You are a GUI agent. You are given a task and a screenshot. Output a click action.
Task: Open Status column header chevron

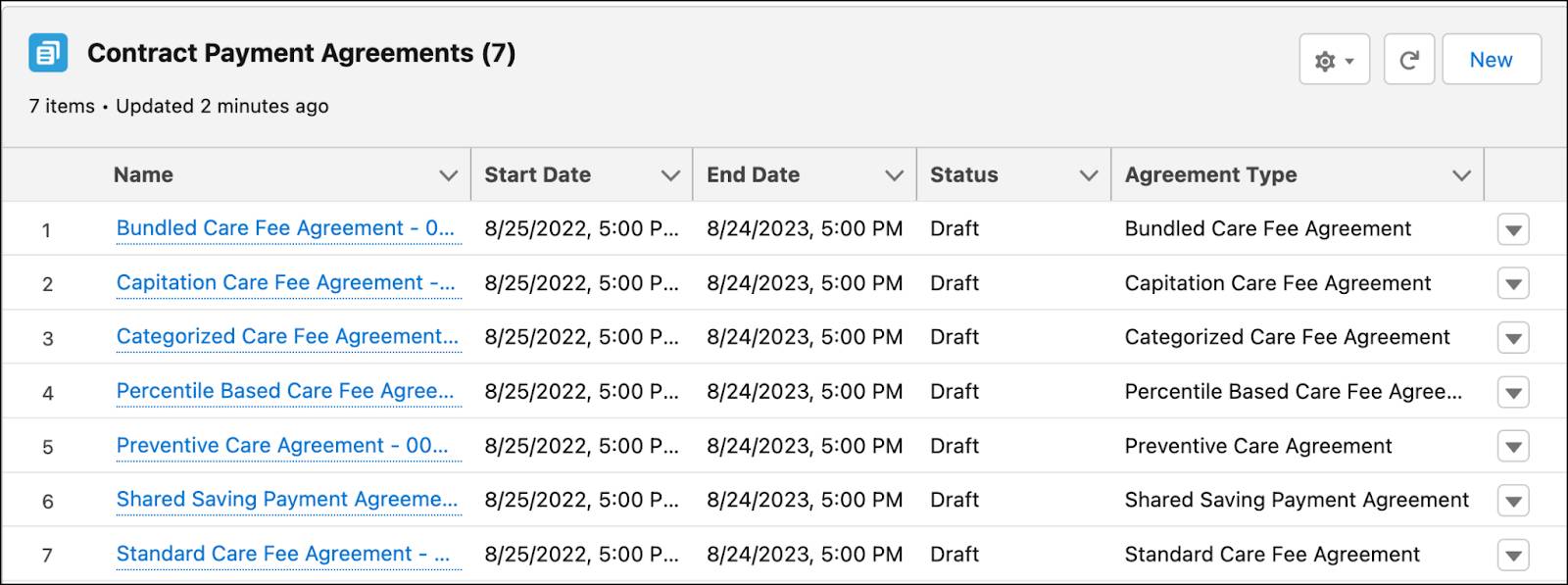point(1088,175)
